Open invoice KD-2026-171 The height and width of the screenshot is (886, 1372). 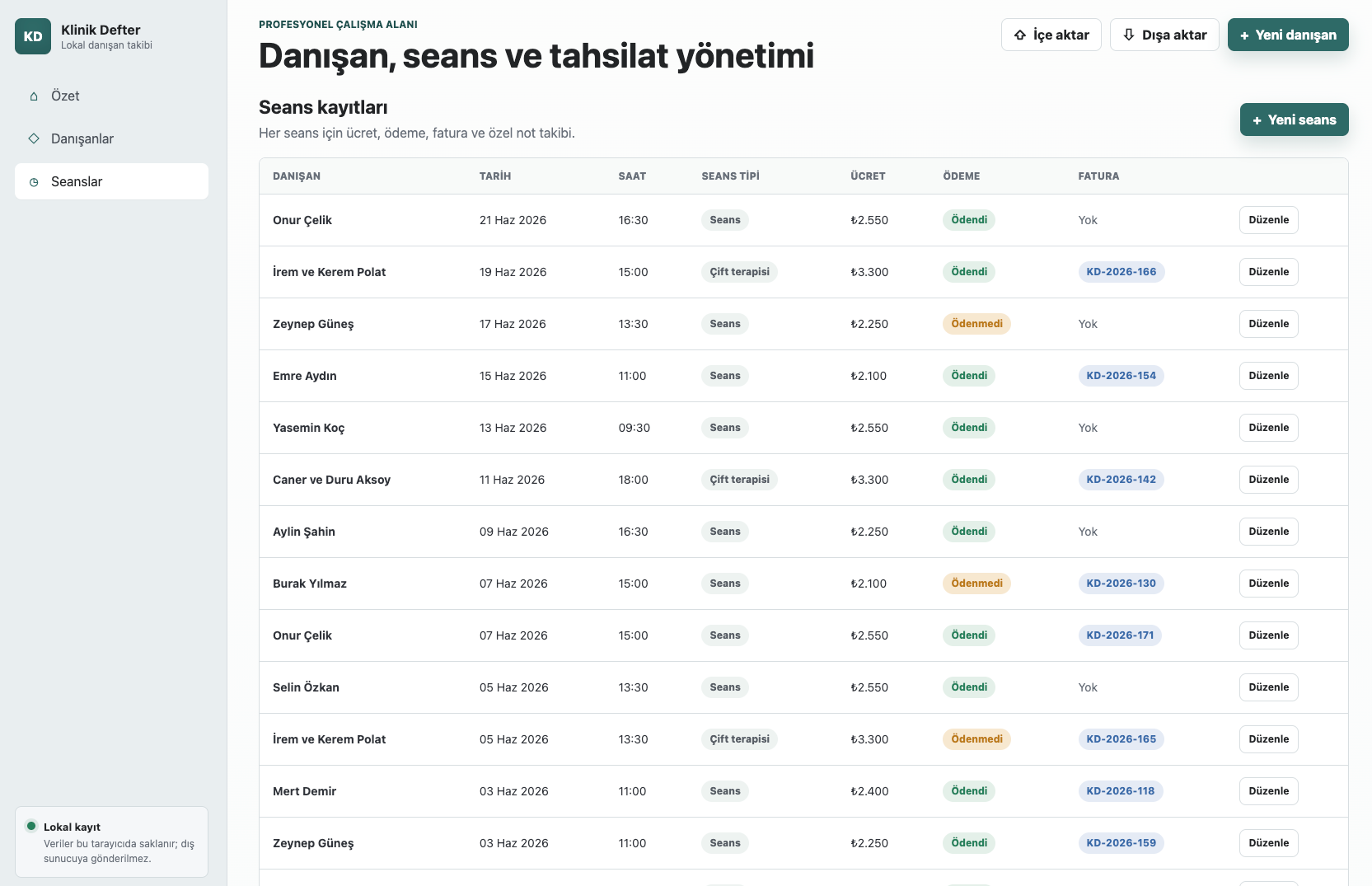pos(1120,635)
